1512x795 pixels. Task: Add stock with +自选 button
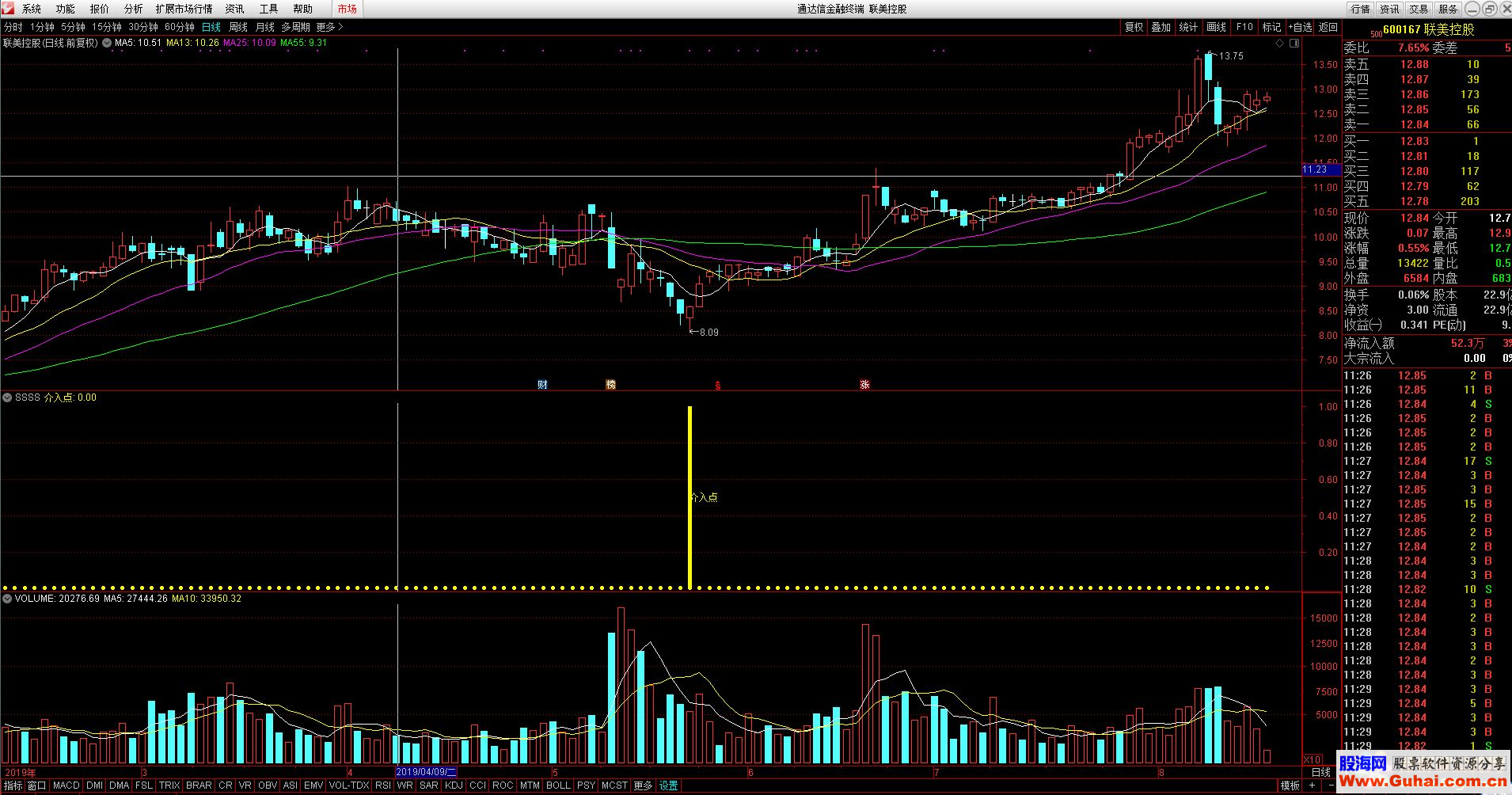tap(1300, 27)
